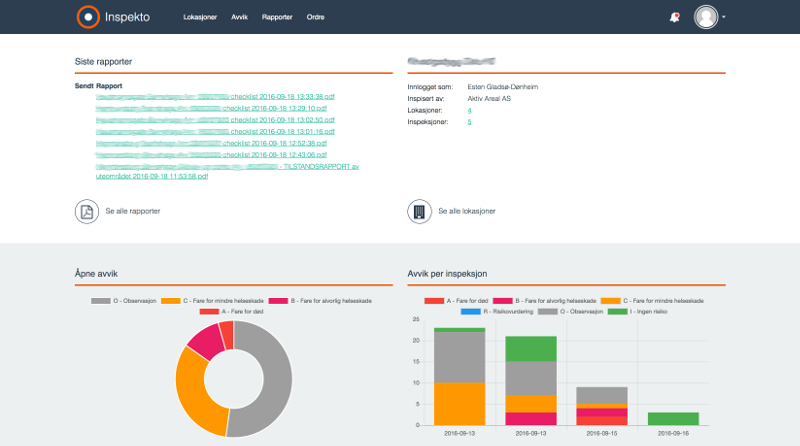The image size is (800, 446).
Task: Toggle I - Ingen risiko in the bar legend
Action: point(638,312)
